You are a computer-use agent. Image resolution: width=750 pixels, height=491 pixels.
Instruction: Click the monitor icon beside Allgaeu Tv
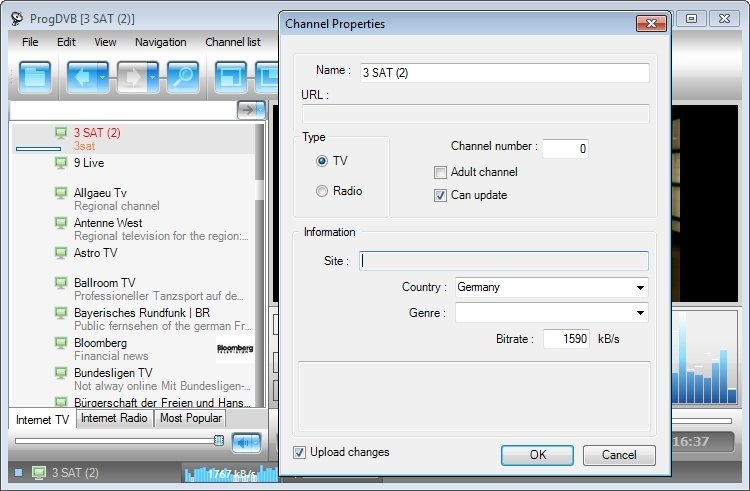tap(61, 193)
